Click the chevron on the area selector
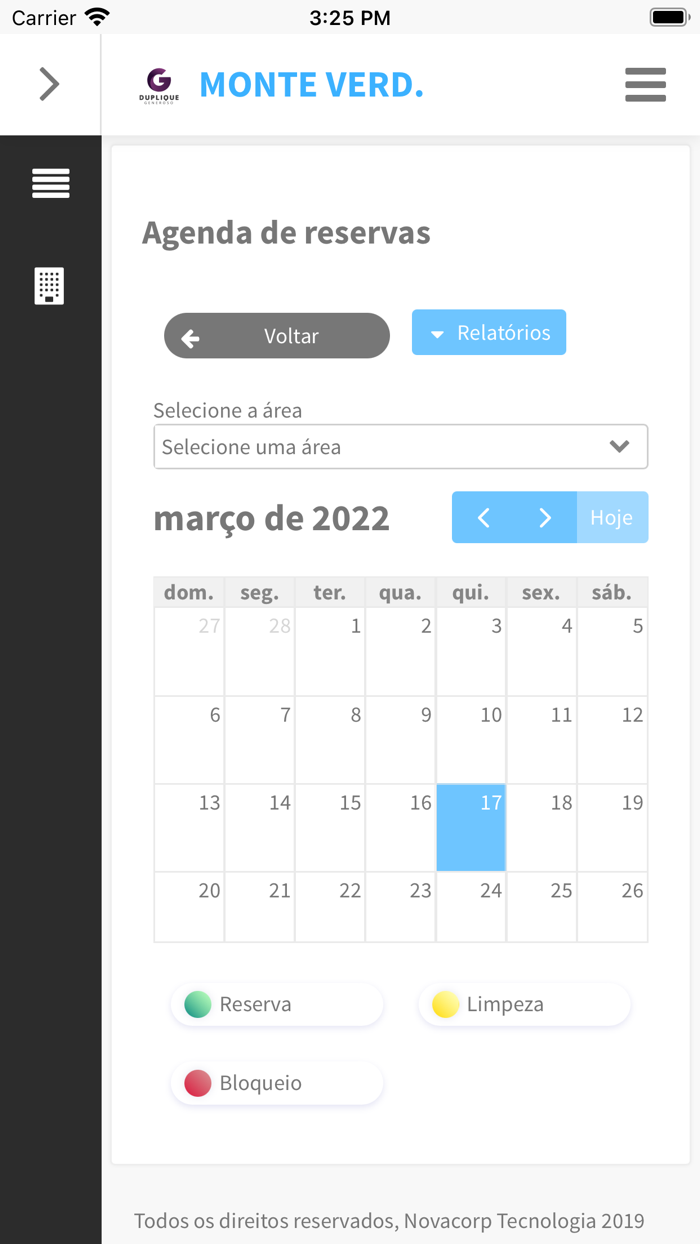 pyautogui.click(x=619, y=446)
